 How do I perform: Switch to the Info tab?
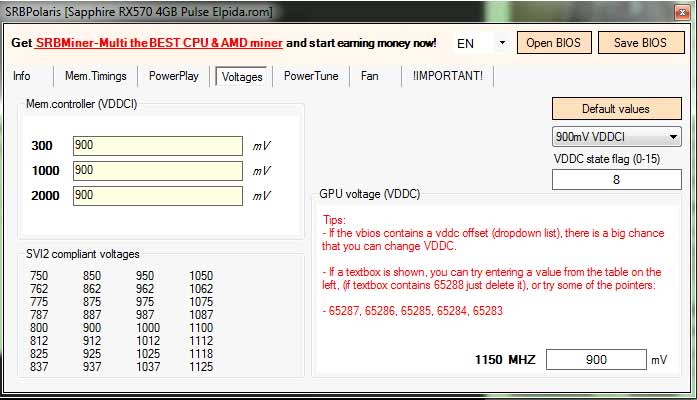tap(22, 76)
